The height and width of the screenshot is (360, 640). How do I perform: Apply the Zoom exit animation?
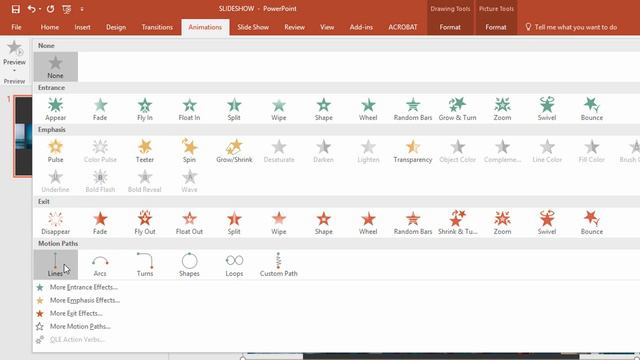(x=502, y=223)
